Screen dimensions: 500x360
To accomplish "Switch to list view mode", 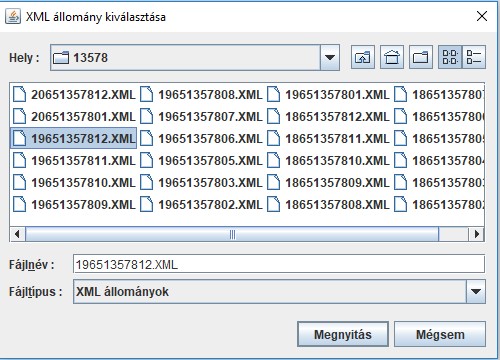I will click(450, 57).
